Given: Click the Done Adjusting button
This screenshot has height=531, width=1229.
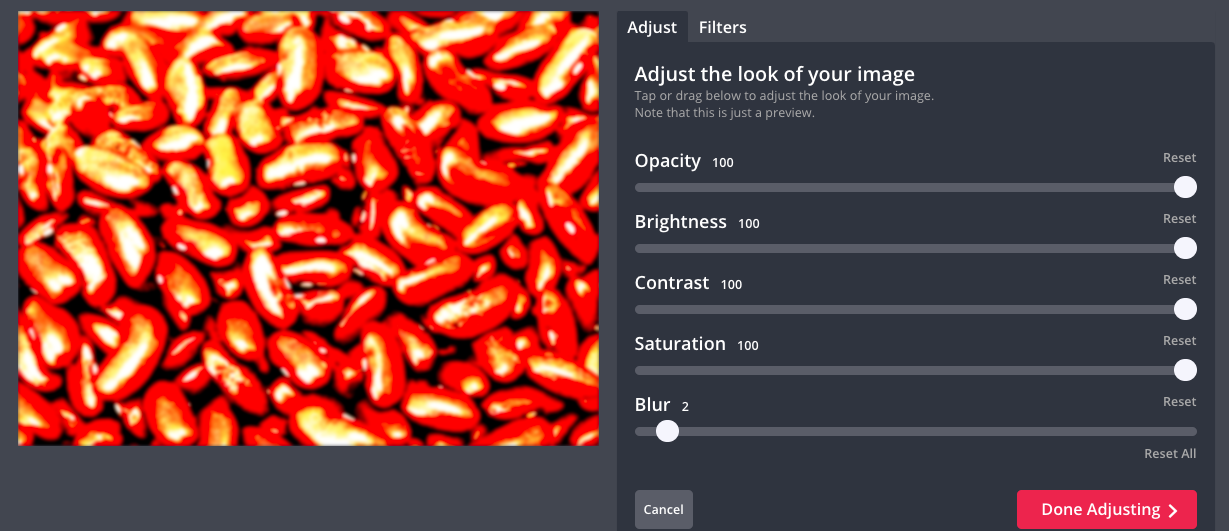Looking at the screenshot, I should point(1106,510).
